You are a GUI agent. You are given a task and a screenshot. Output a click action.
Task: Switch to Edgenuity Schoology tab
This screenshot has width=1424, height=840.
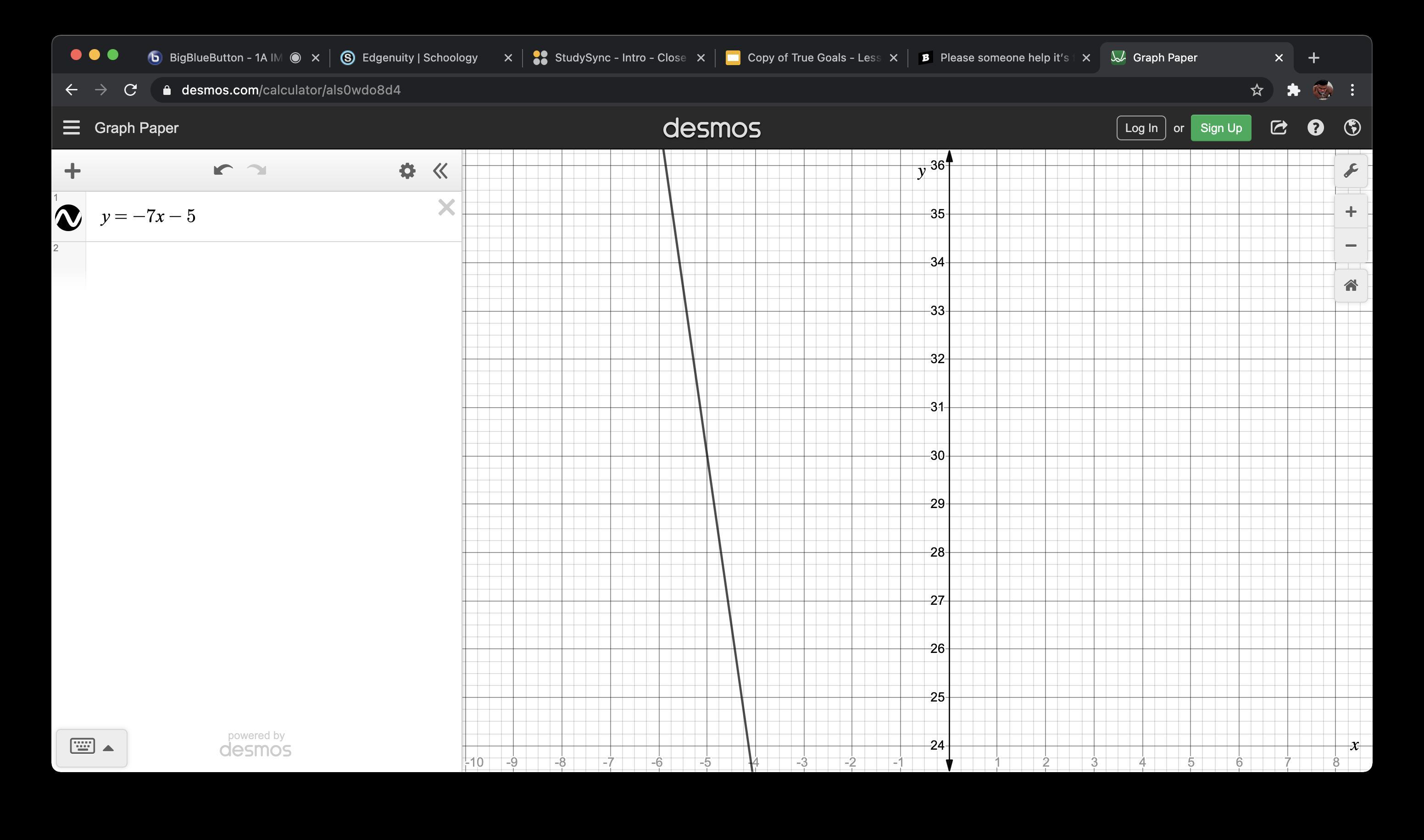coord(420,58)
